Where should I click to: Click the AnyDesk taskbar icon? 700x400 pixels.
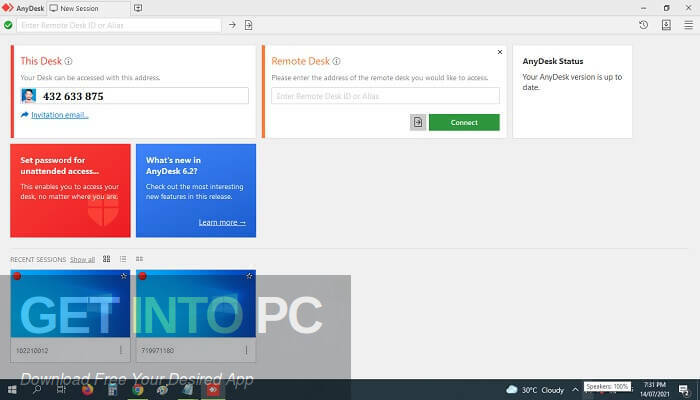213,390
